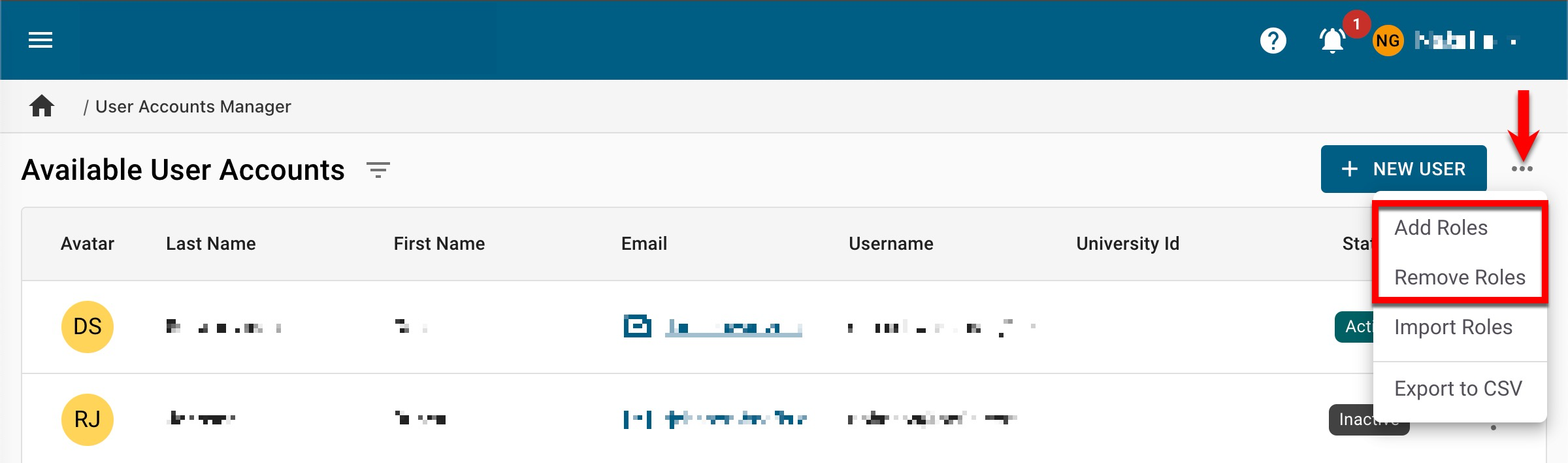The image size is (1568, 463).
Task: Sort by the Email column header
Action: 644,244
